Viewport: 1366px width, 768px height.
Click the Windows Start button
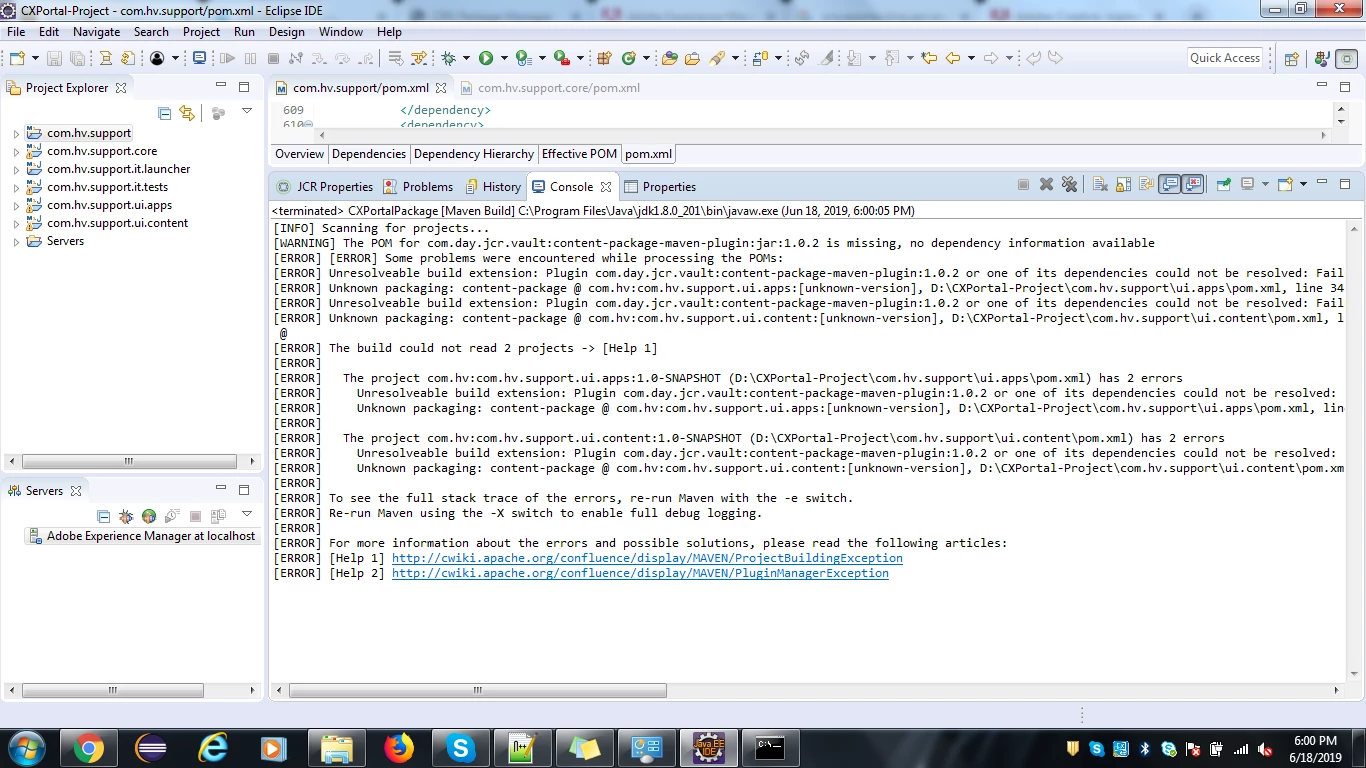[26, 748]
